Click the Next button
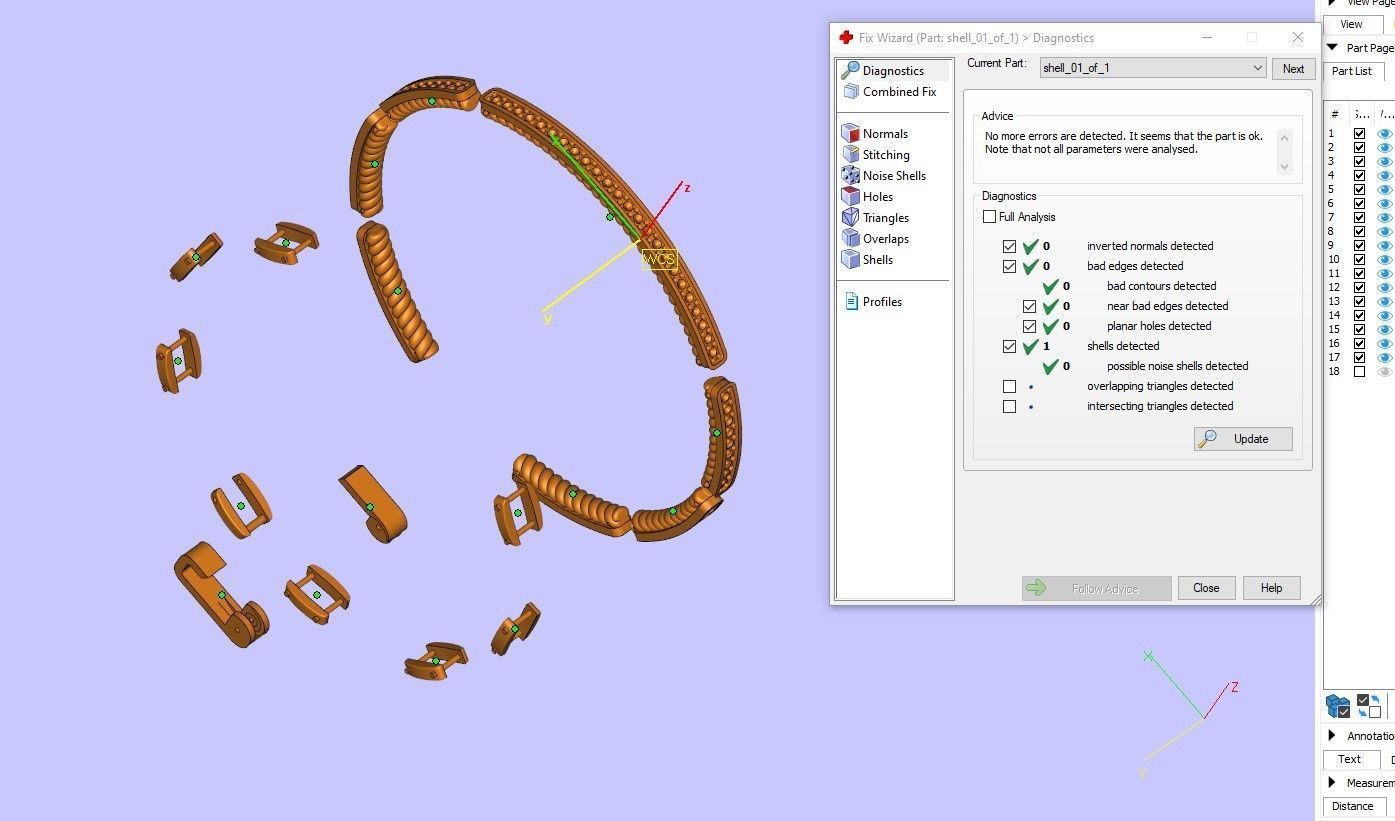This screenshot has height=821, width=1395. tap(1293, 69)
